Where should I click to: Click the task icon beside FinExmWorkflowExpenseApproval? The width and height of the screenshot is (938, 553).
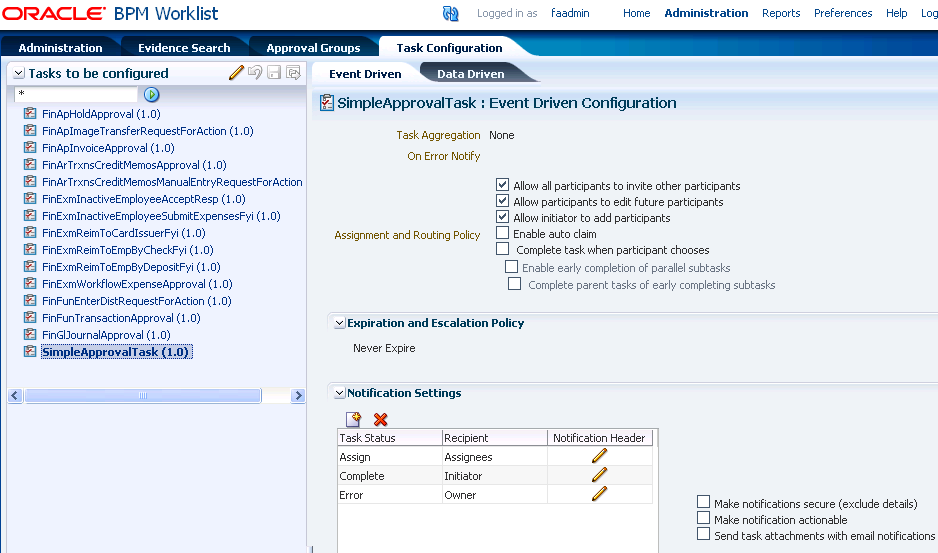[30, 283]
